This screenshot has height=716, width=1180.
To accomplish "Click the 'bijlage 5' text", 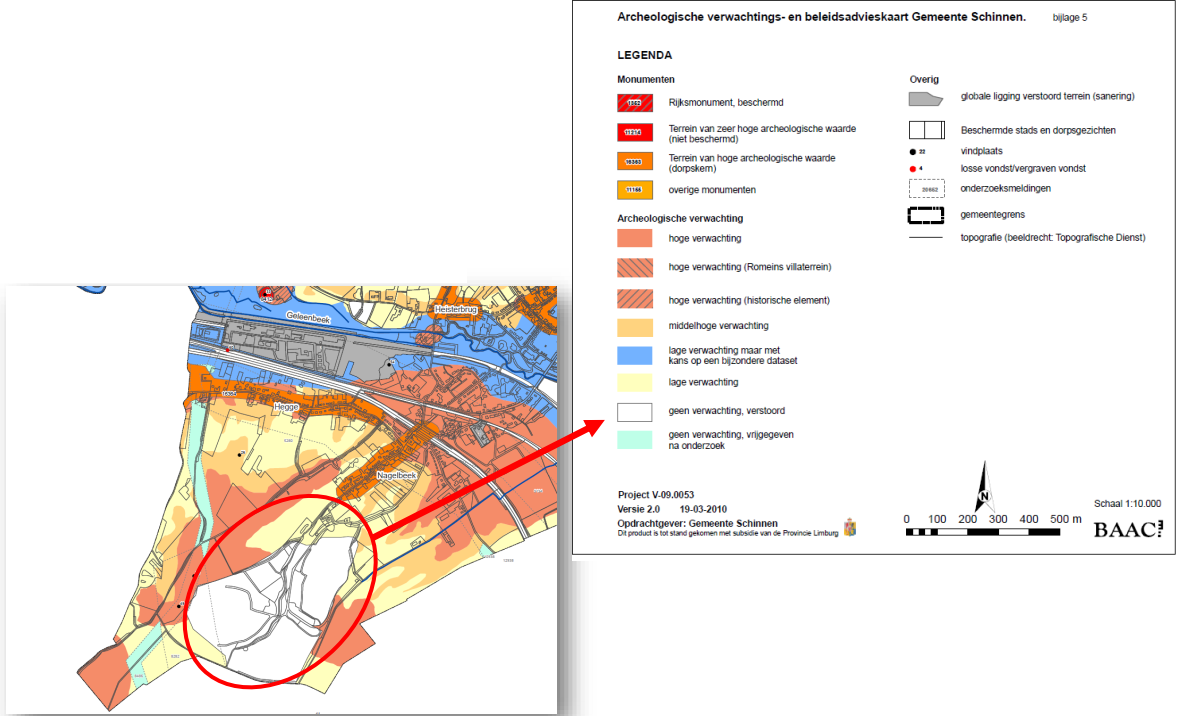I will point(1069,18).
